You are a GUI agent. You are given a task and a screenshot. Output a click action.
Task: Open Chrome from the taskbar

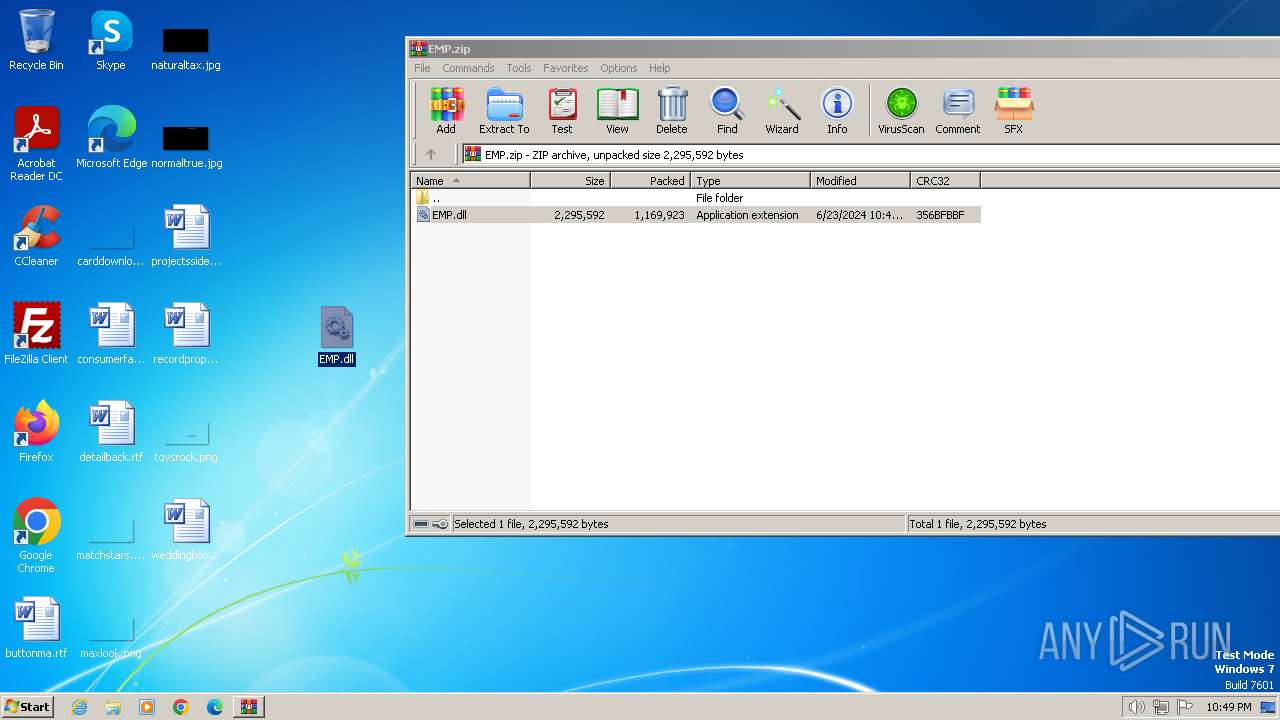pyautogui.click(x=181, y=707)
